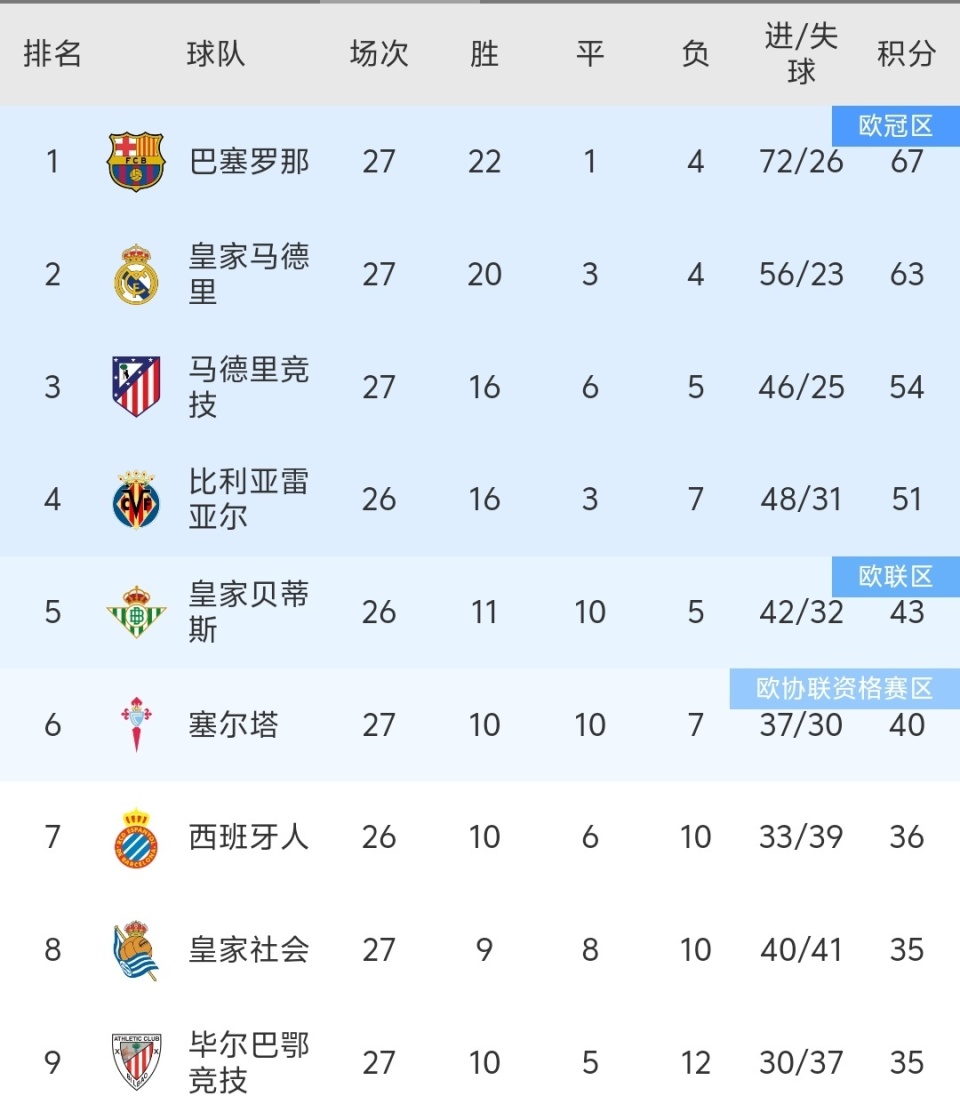The height and width of the screenshot is (1120, 960).
Task: Open team page for 塞尔塔
Action: point(233,724)
